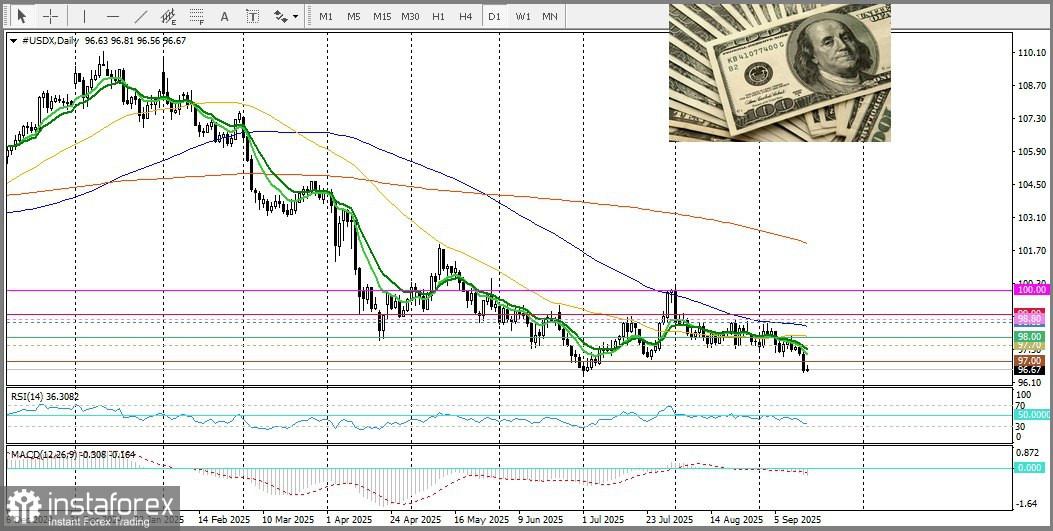Activate the crosshair tool

click(50, 16)
